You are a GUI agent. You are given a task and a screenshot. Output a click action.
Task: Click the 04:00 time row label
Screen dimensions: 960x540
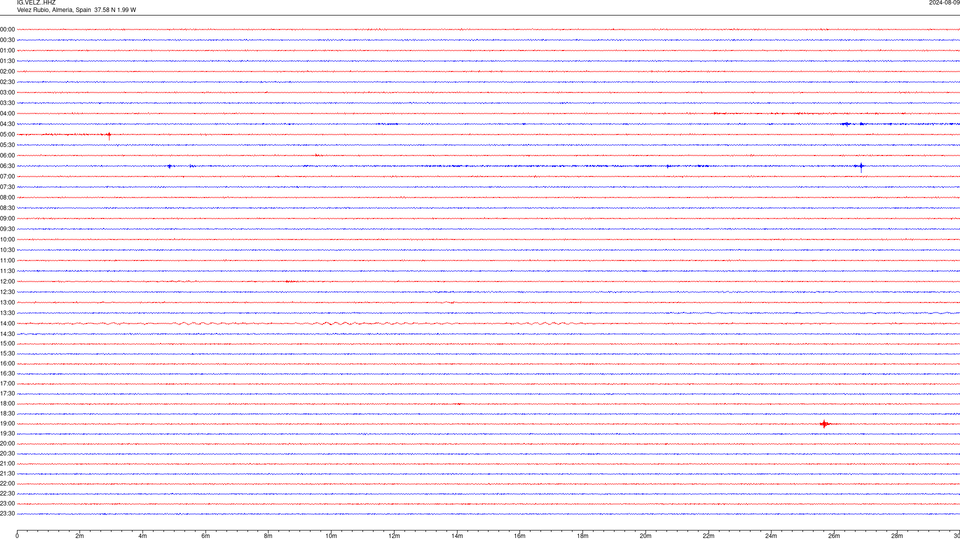pyautogui.click(x=7, y=114)
